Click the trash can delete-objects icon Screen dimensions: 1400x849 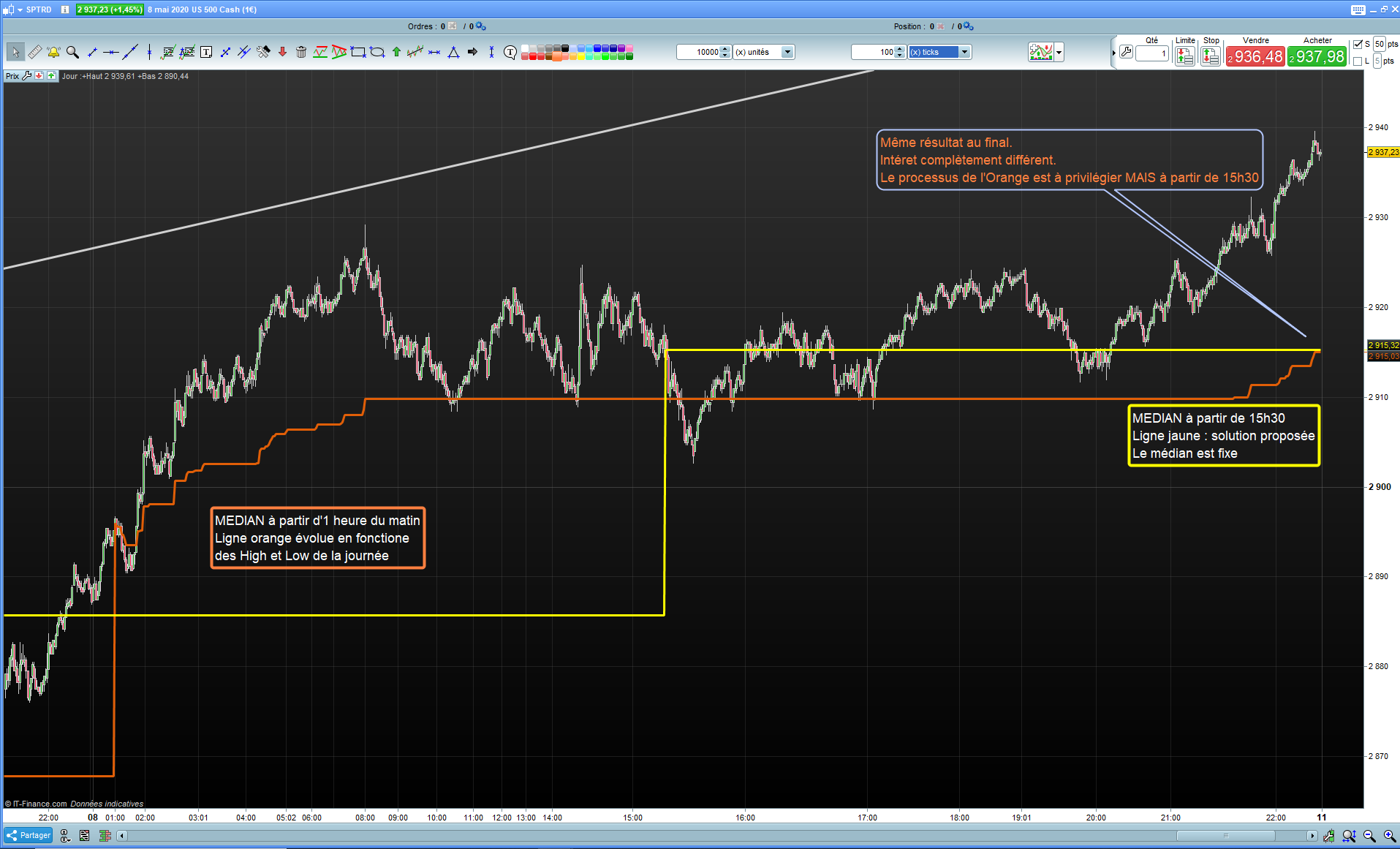tap(301, 52)
